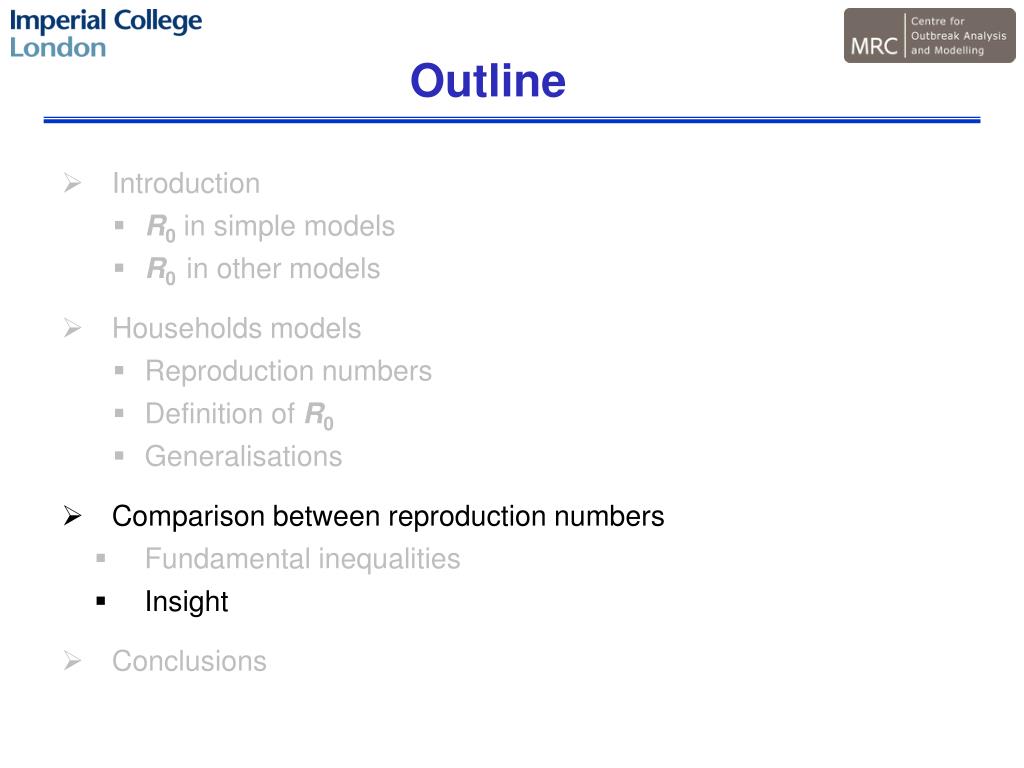Click the Generalisations sub-item

point(244,456)
